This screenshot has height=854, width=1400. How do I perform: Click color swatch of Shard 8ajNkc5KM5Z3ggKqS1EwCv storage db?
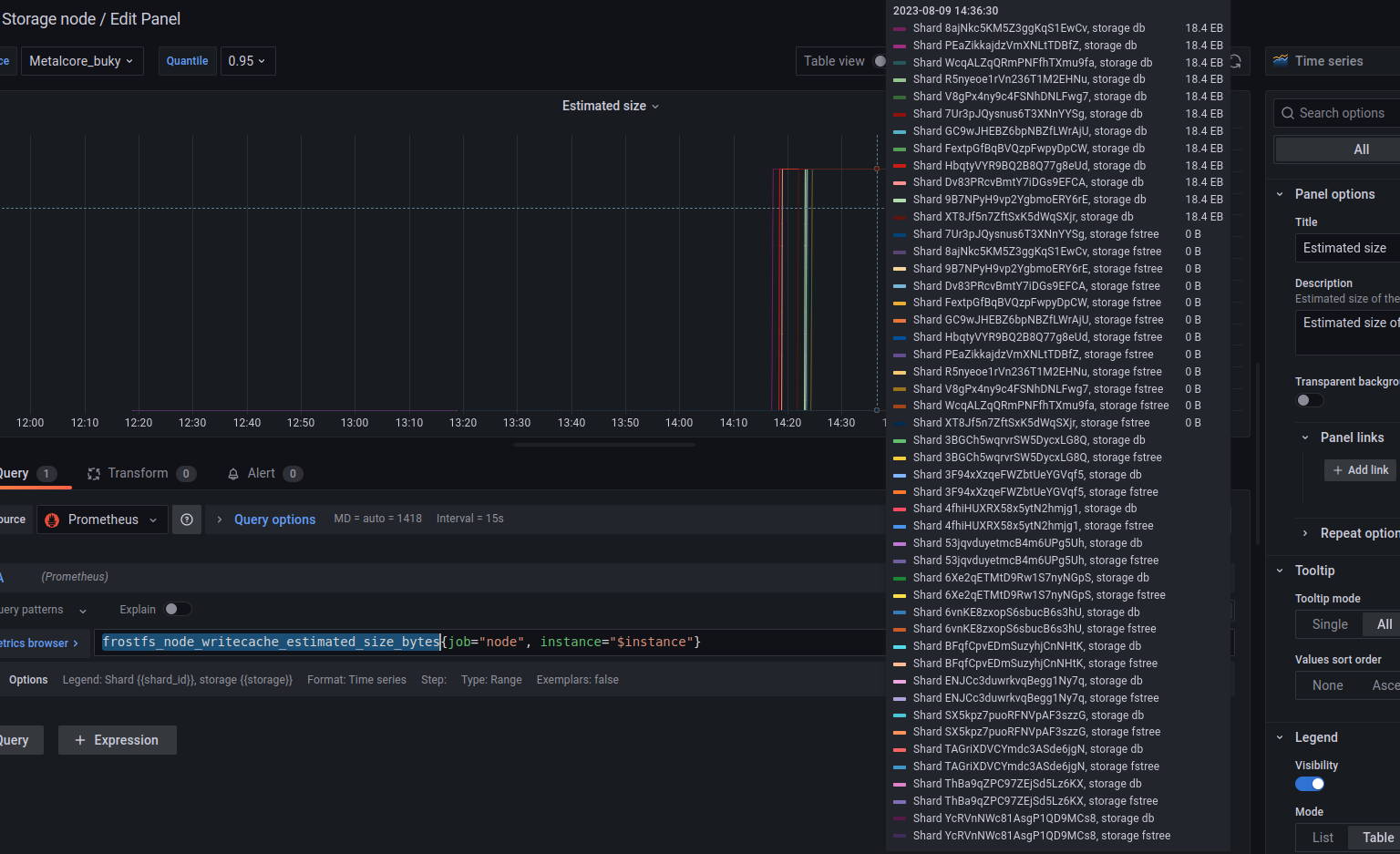(x=900, y=28)
